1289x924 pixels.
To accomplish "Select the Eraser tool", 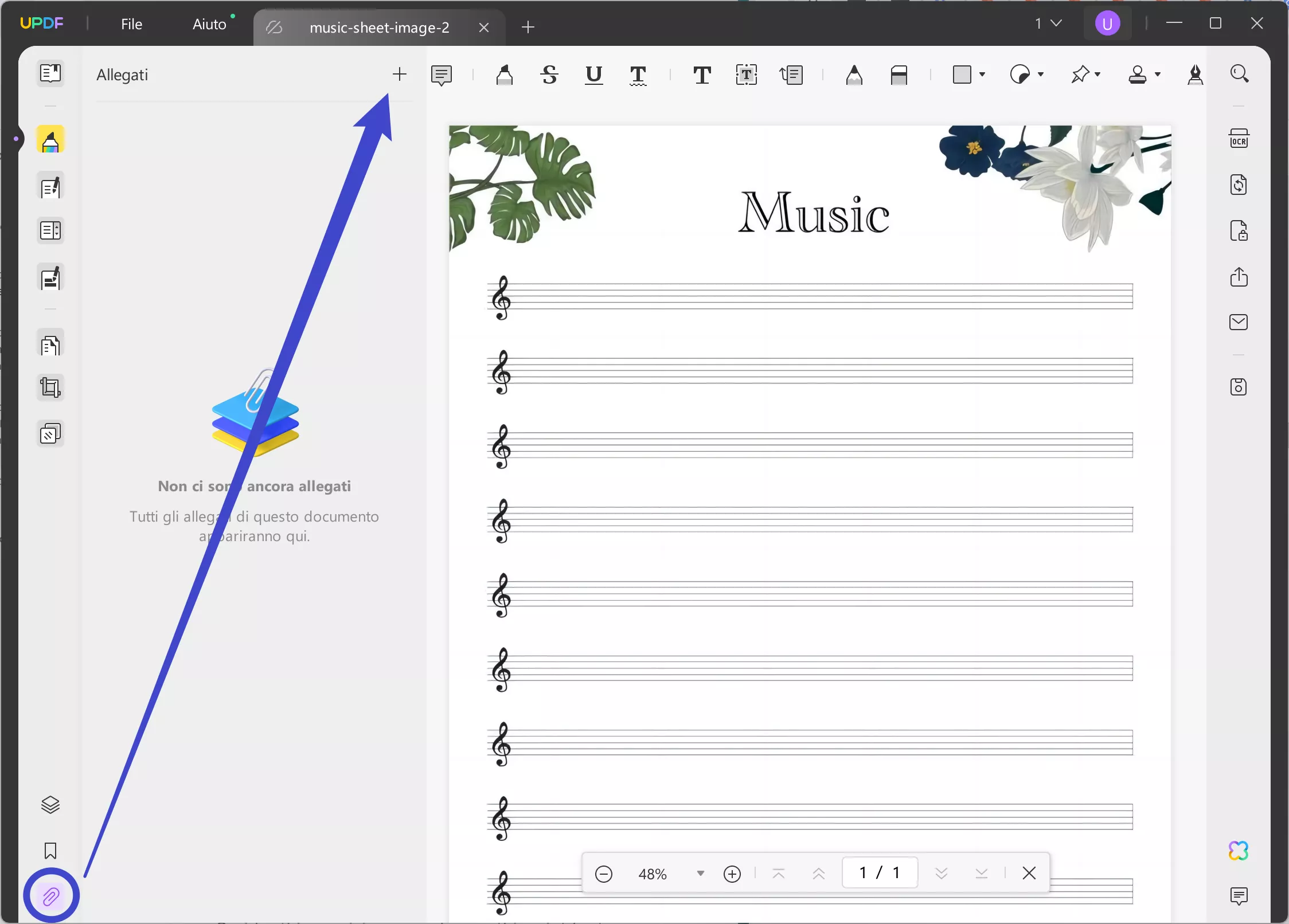I will click(899, 75).
